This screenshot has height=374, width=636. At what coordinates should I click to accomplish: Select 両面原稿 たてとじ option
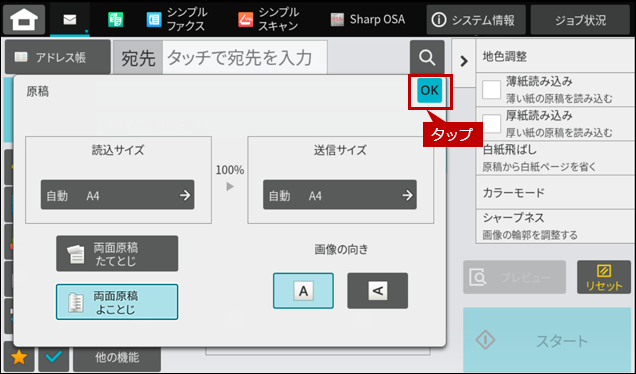pos(117,254)
